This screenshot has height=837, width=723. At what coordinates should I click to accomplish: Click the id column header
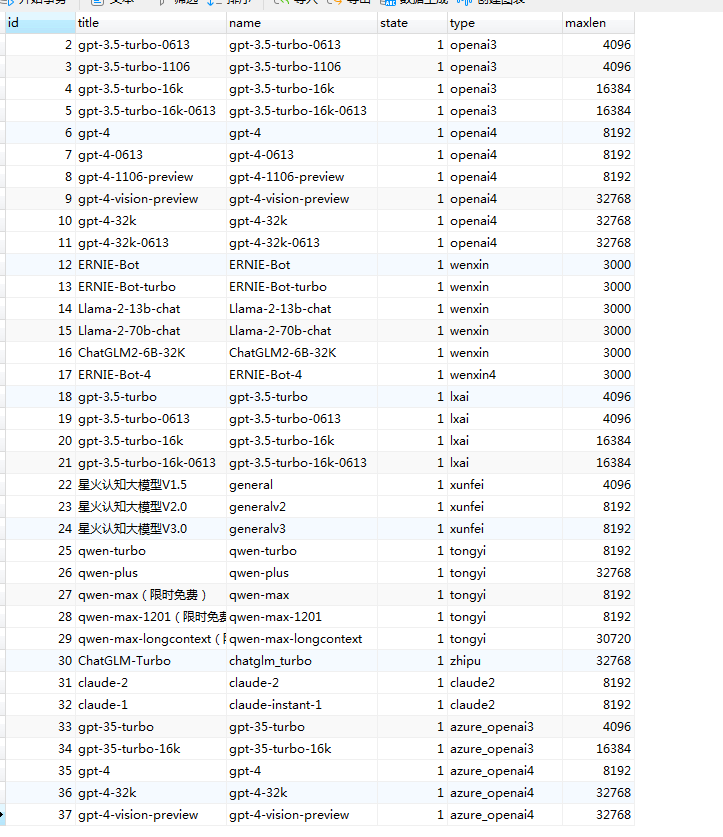tap(40, 23)
